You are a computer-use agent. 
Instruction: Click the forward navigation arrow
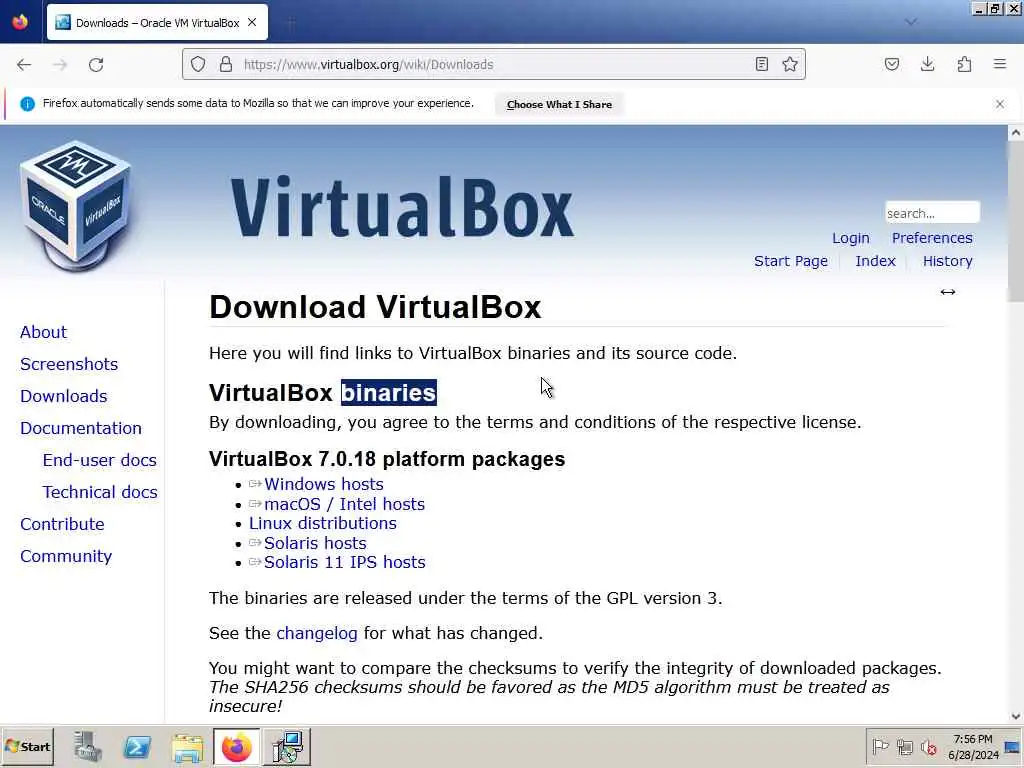pyautogui.click(x=60, y=65)
